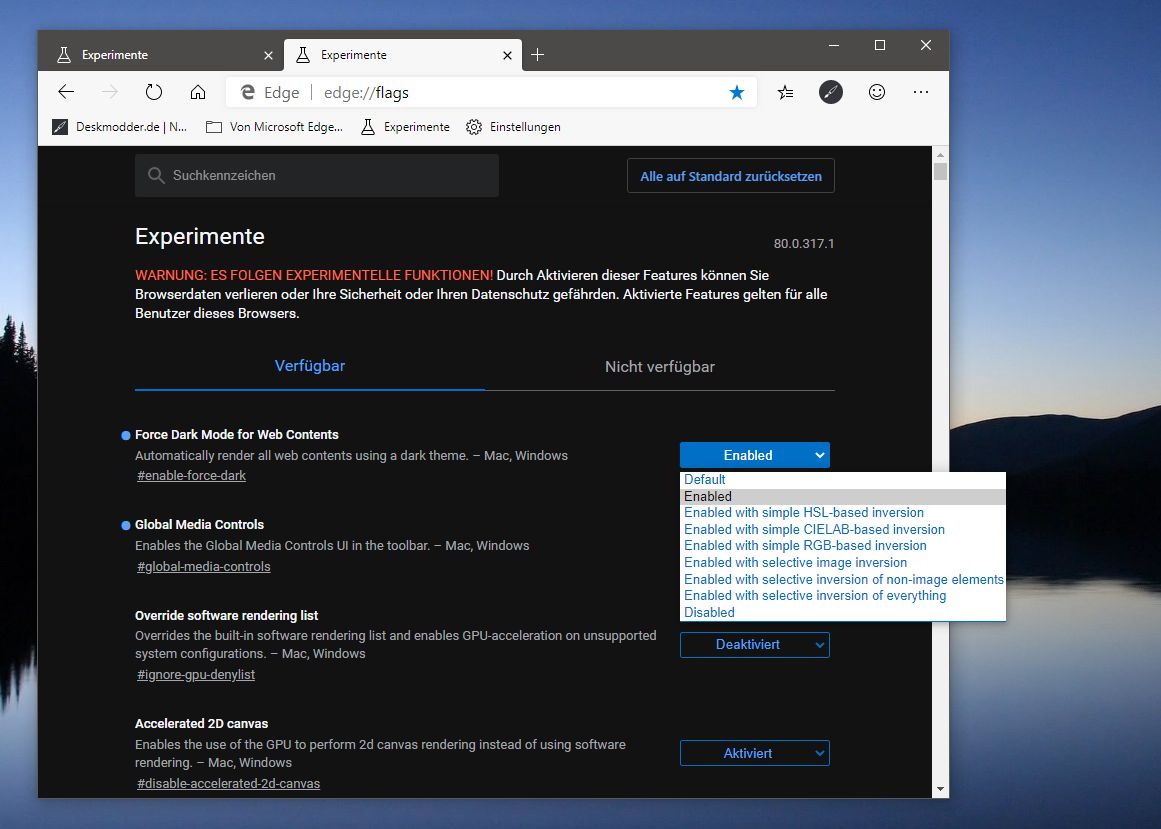Open the #global-media-controls link
Image resolution: width=1161 pixels, height=829 pixels.
coord(204,567)
